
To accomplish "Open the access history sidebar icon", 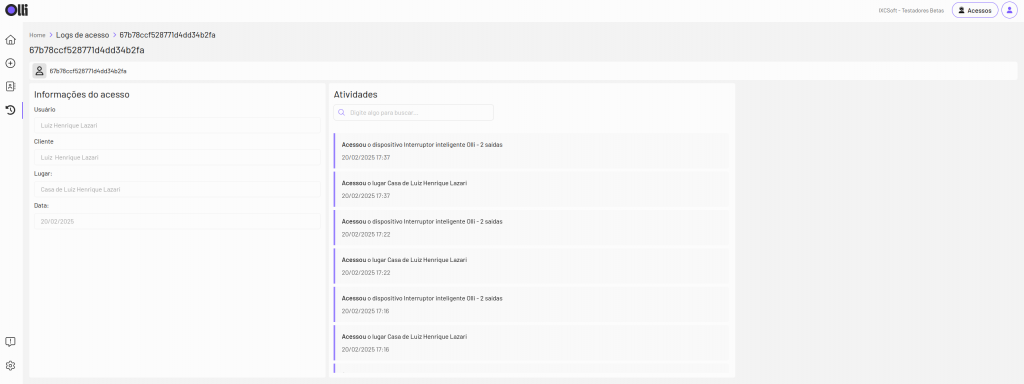I will [10, 110].
